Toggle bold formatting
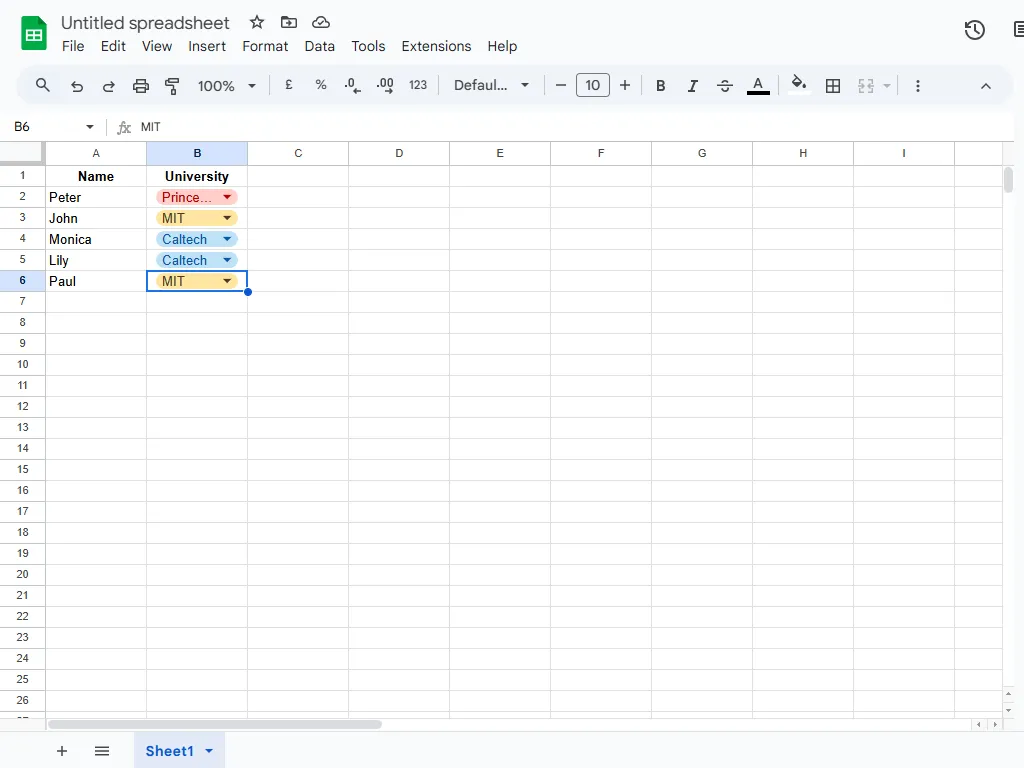Image resolution: width=1024 pixels, height=768 pixels. click(660, 86)
